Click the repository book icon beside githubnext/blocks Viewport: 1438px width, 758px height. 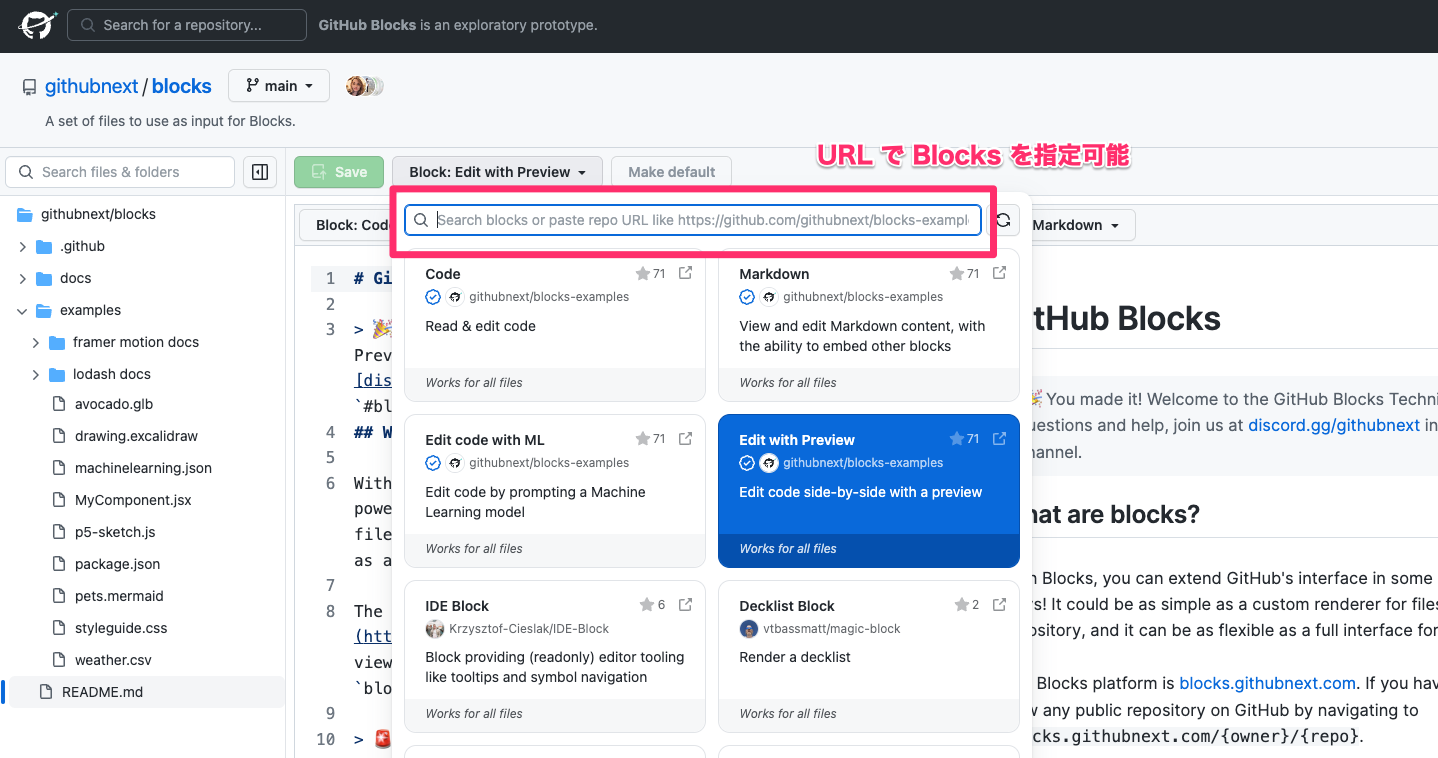[28, 86]
